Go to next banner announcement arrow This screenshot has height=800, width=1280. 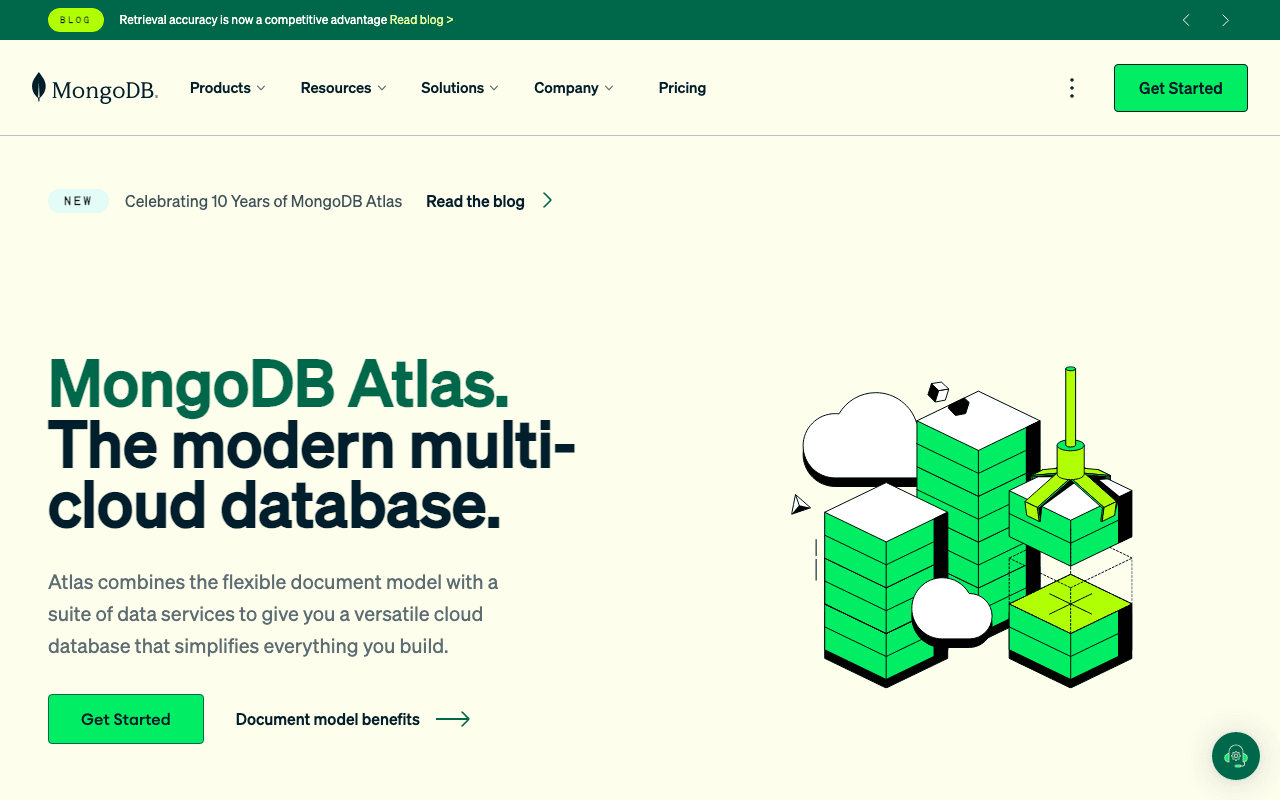click(x=1225, y=20)
